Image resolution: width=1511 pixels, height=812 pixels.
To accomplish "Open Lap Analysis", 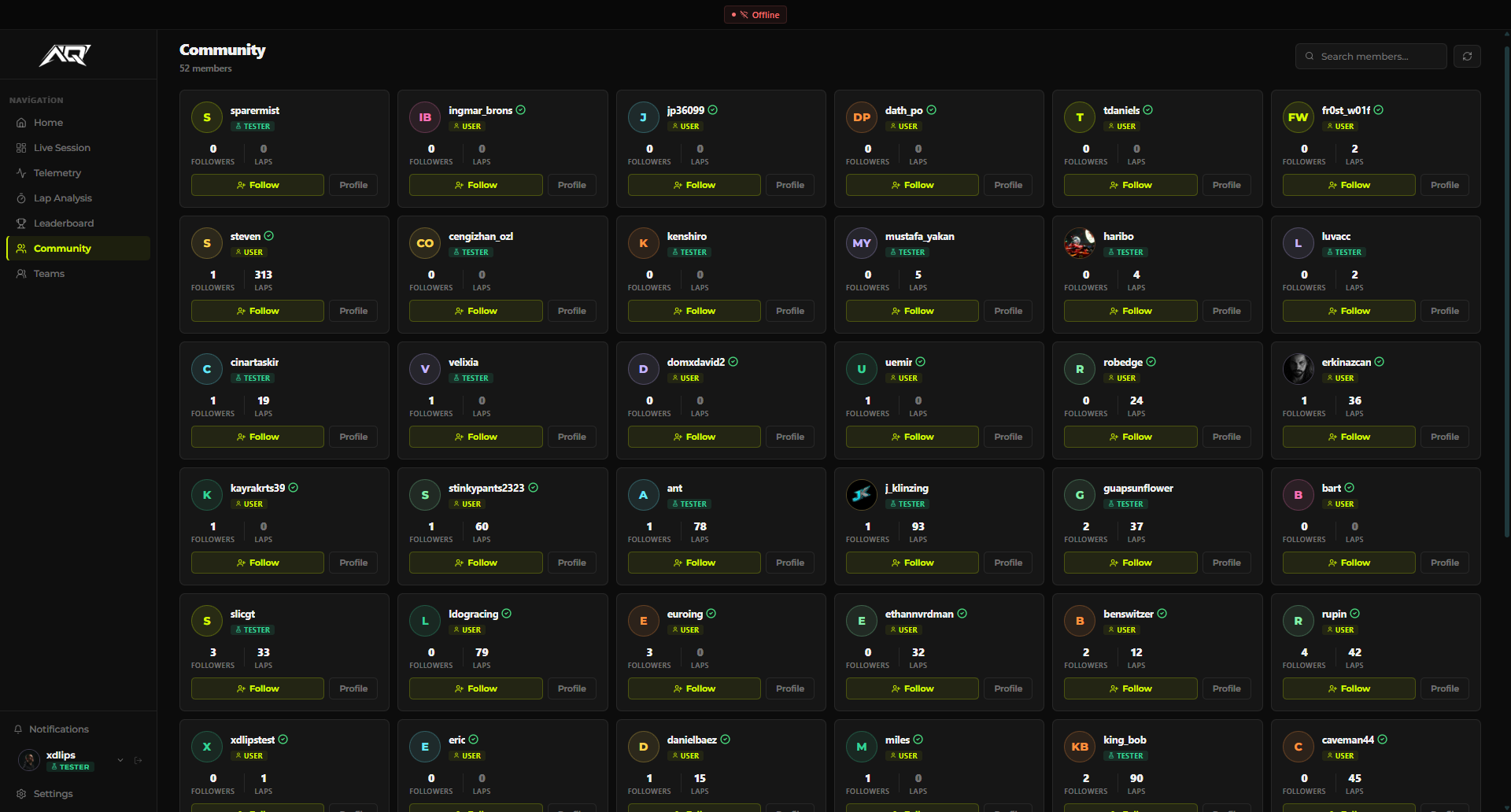I will coord(78,198).
